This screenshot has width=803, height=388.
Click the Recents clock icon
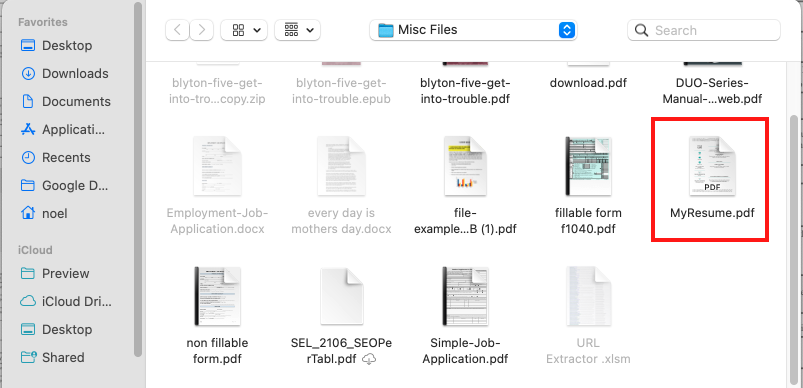click(x=28, y=158)
